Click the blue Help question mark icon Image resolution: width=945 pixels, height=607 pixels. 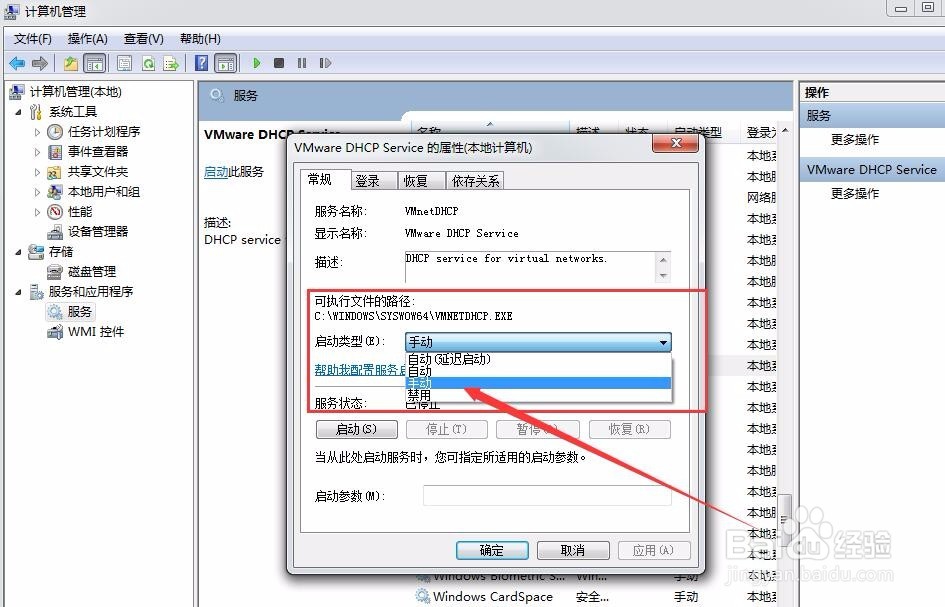[x=202, y=63]
